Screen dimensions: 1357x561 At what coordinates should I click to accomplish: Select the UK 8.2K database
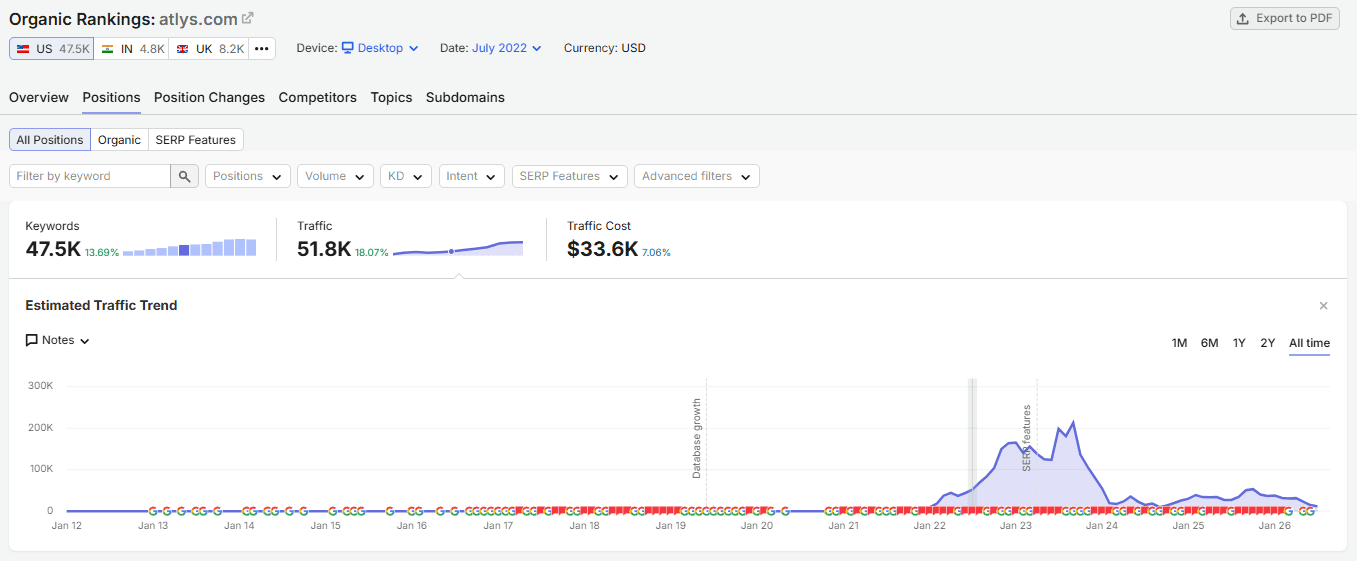(209, 49)
